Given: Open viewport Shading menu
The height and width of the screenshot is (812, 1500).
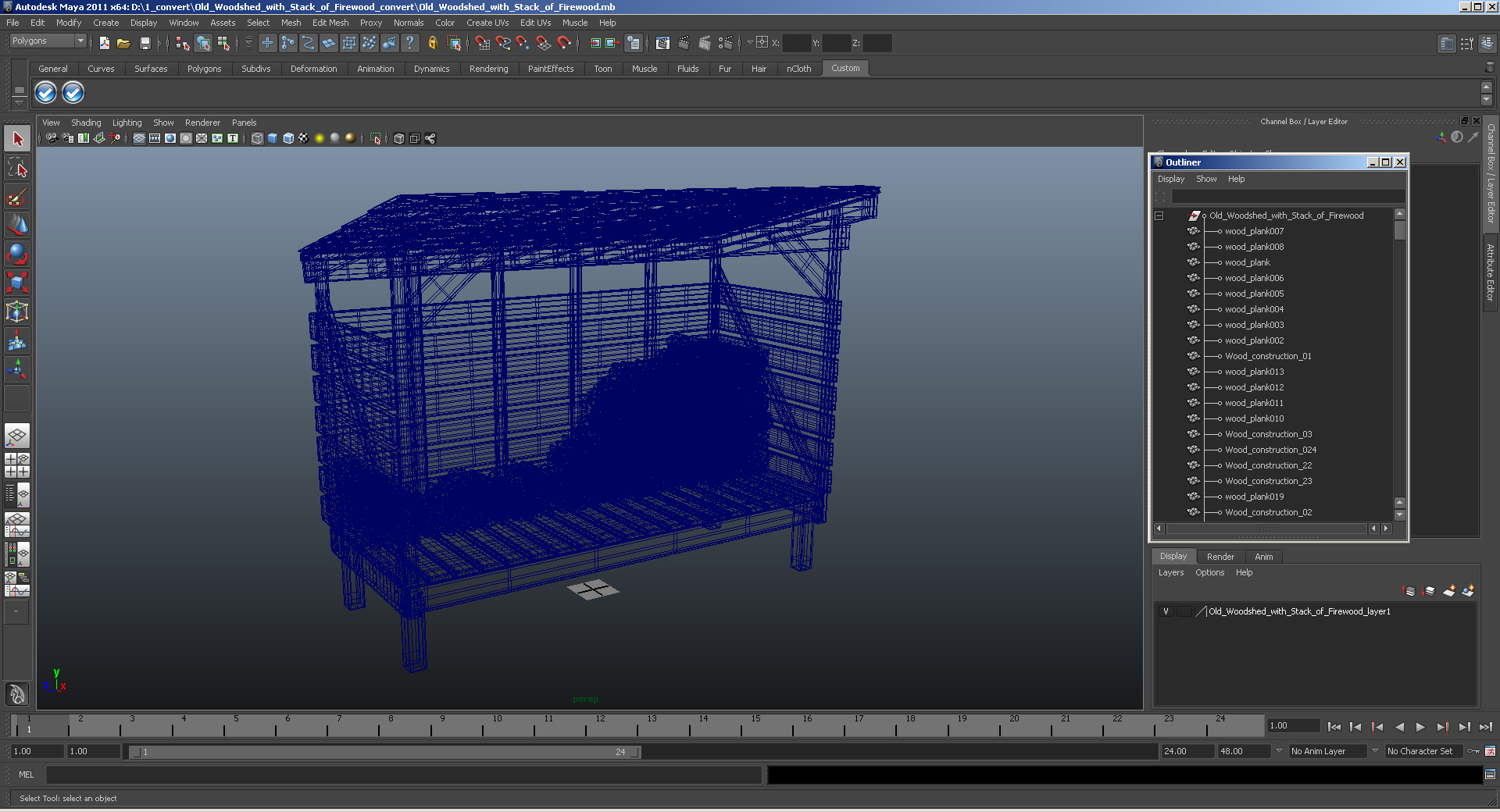Looking at the screenshot, I should 86,123.
